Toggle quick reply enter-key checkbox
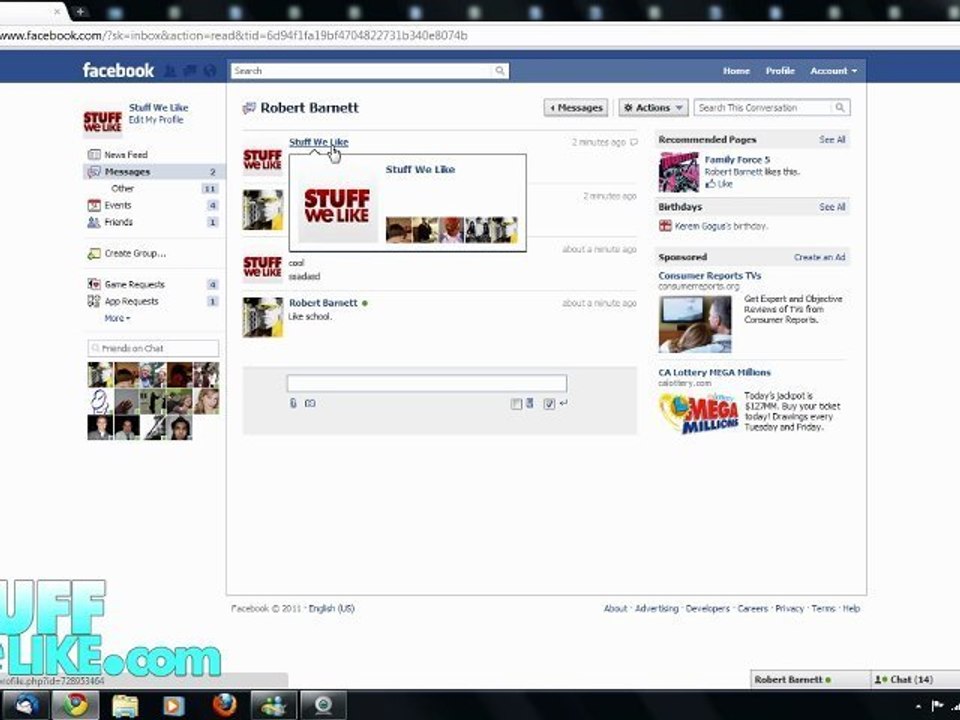 pyautogui.click(x=549, y=403)
